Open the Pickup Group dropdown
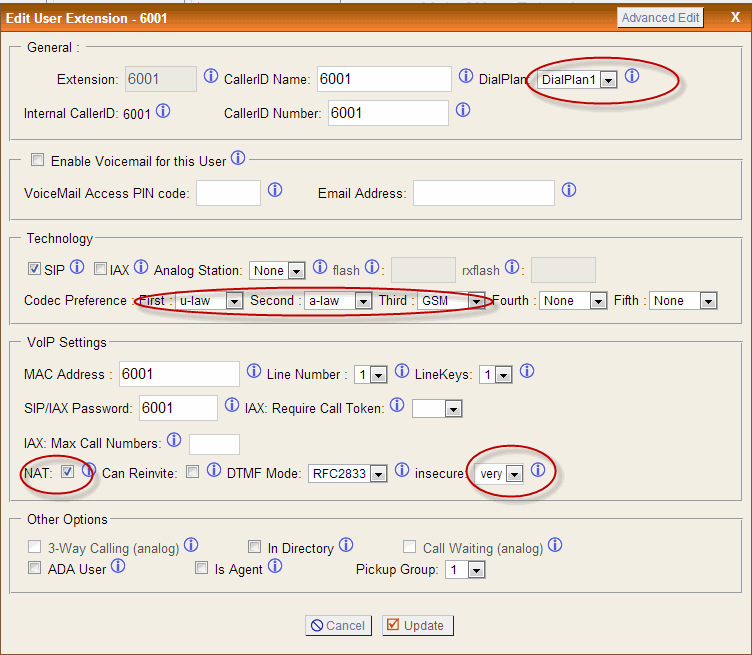The height and width of the screenshot is (655, 752). tap(465, 570)
